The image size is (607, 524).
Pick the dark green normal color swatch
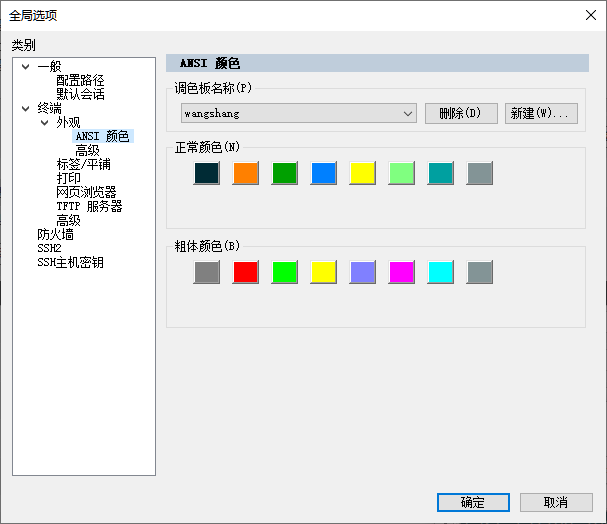coord(285,173)
